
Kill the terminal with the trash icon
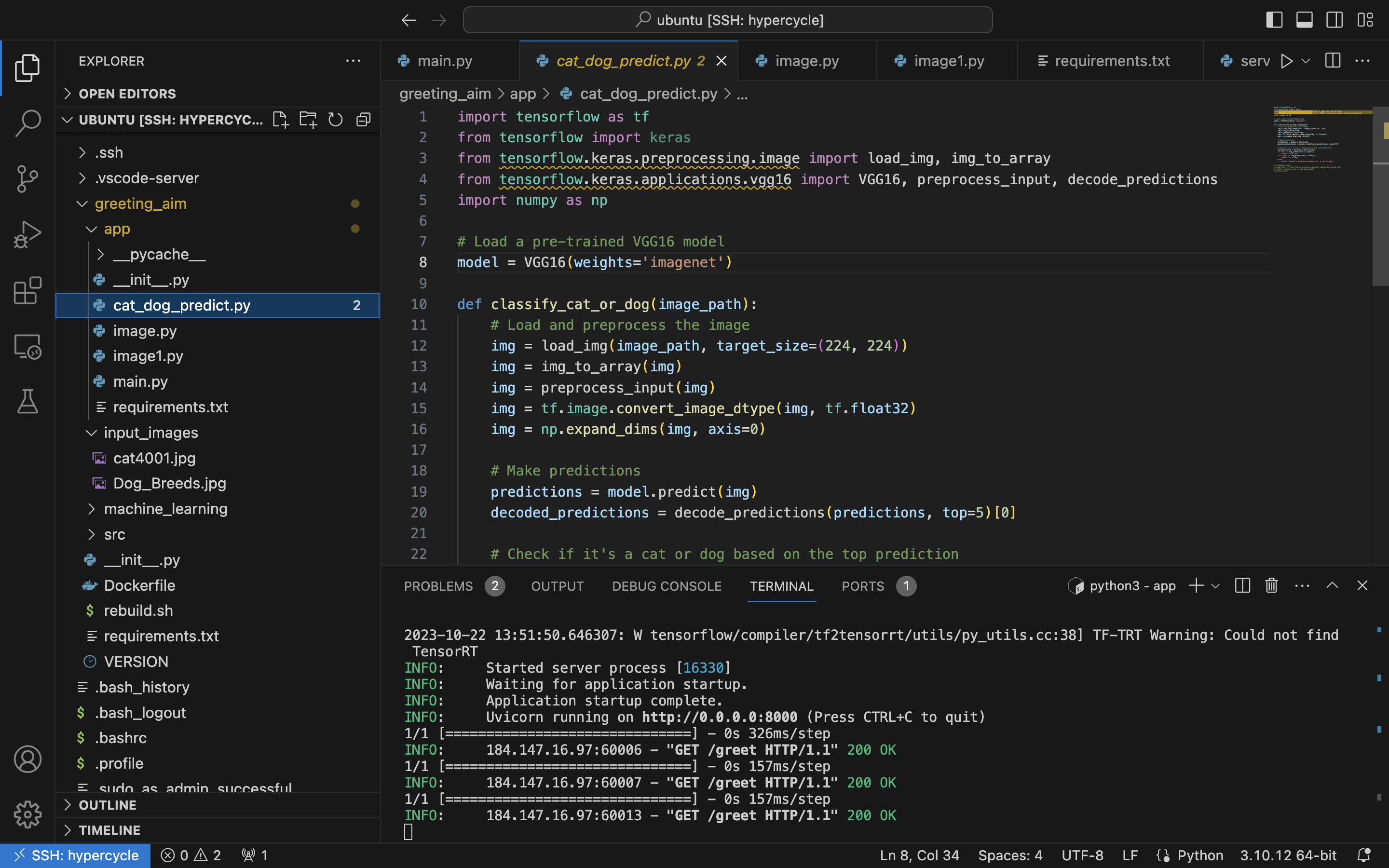[x=1271, y=585]
